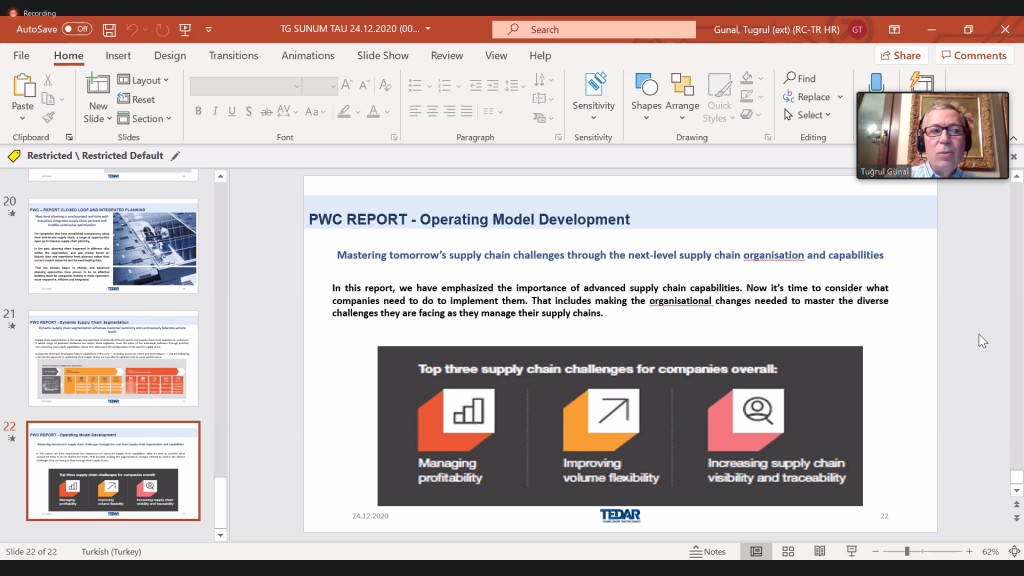
Task: Toggle Notes pane in status bar
Action: click(708, 551)
